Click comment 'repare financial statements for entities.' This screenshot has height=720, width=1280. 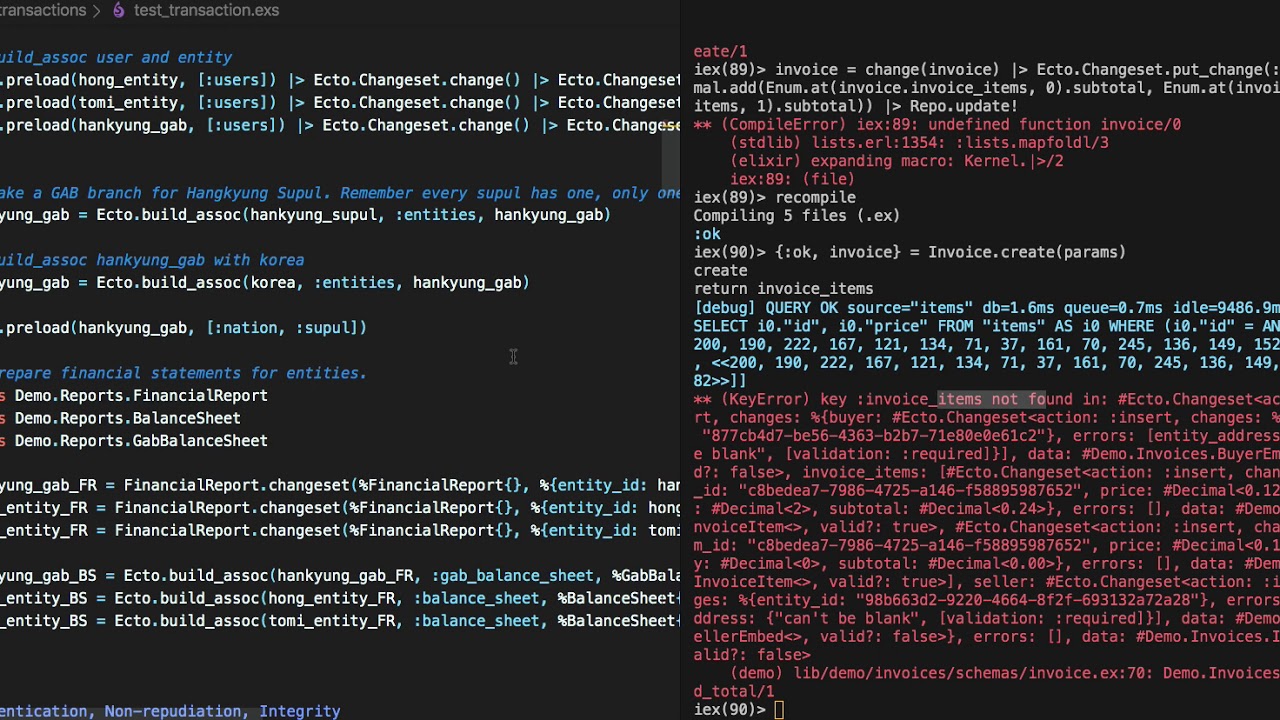tap(184, 373)
